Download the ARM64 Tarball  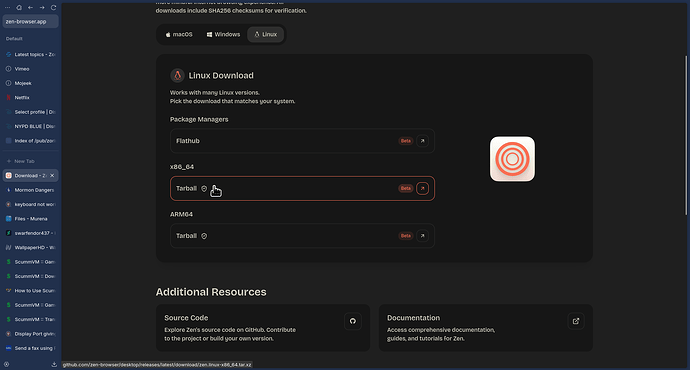(302, 236)
